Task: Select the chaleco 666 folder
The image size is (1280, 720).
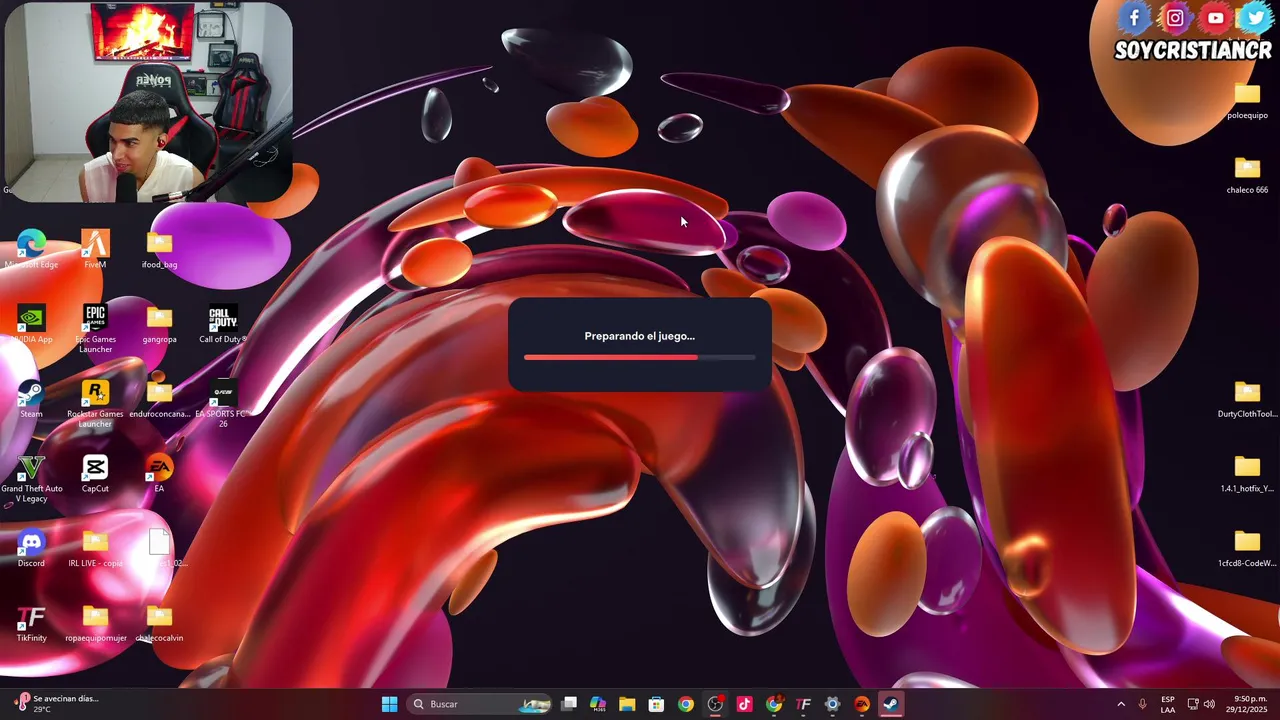Action: (x=1247, y=174)
